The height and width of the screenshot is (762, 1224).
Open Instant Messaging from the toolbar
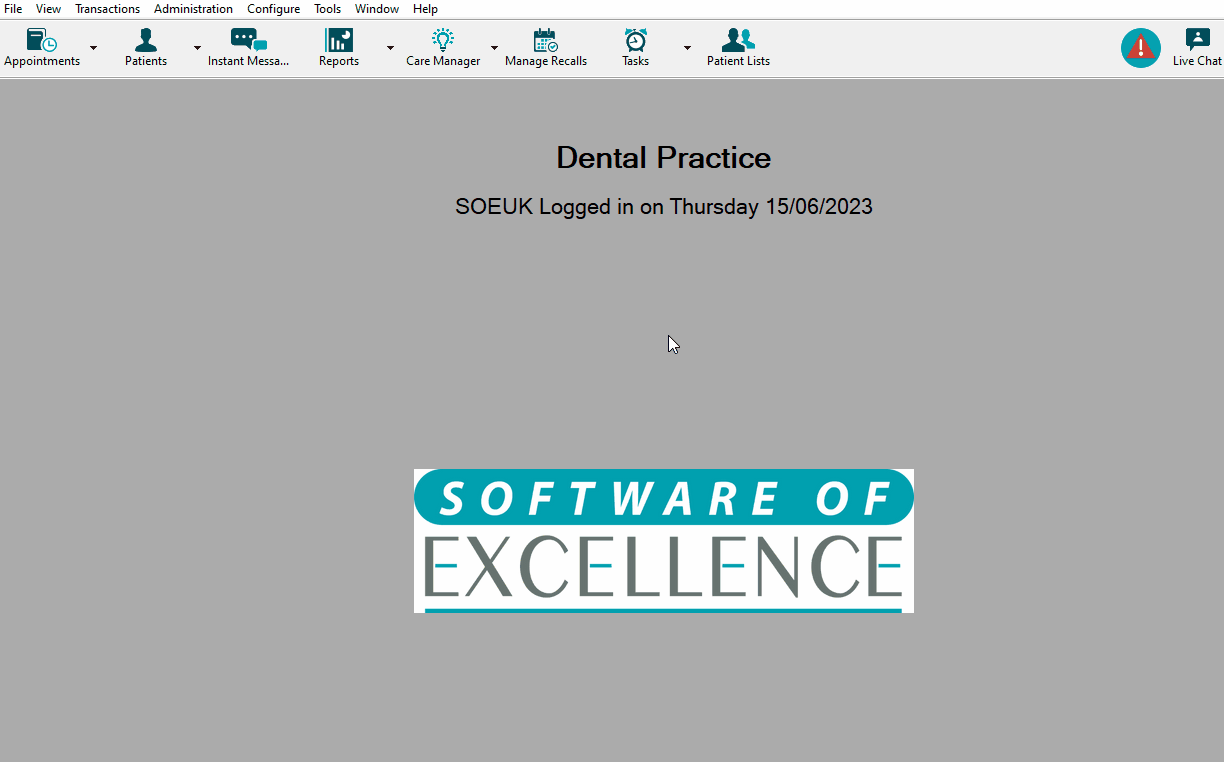[x=248, y=41]
